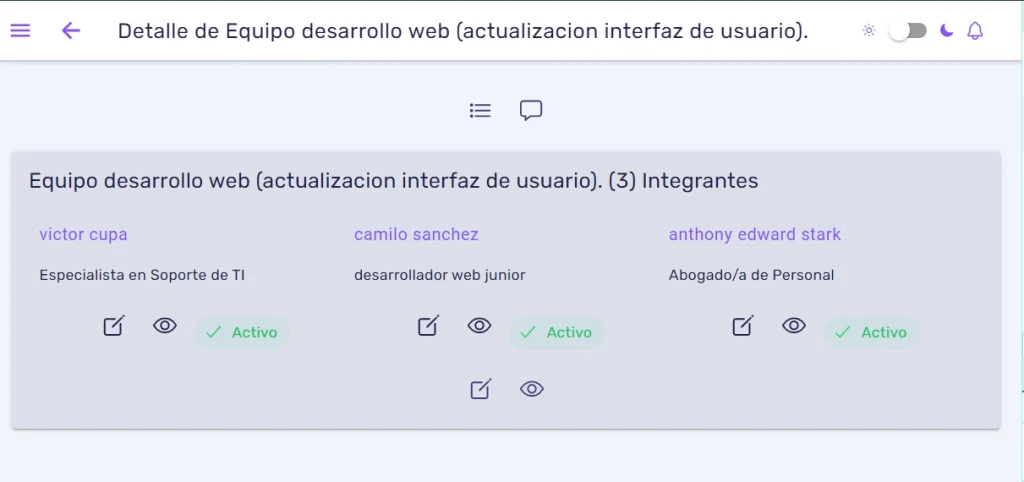The width and height of the screenshot is (1024, 482).
Task: Open camilo sanchez's profile link
Action: click(417, 234)
